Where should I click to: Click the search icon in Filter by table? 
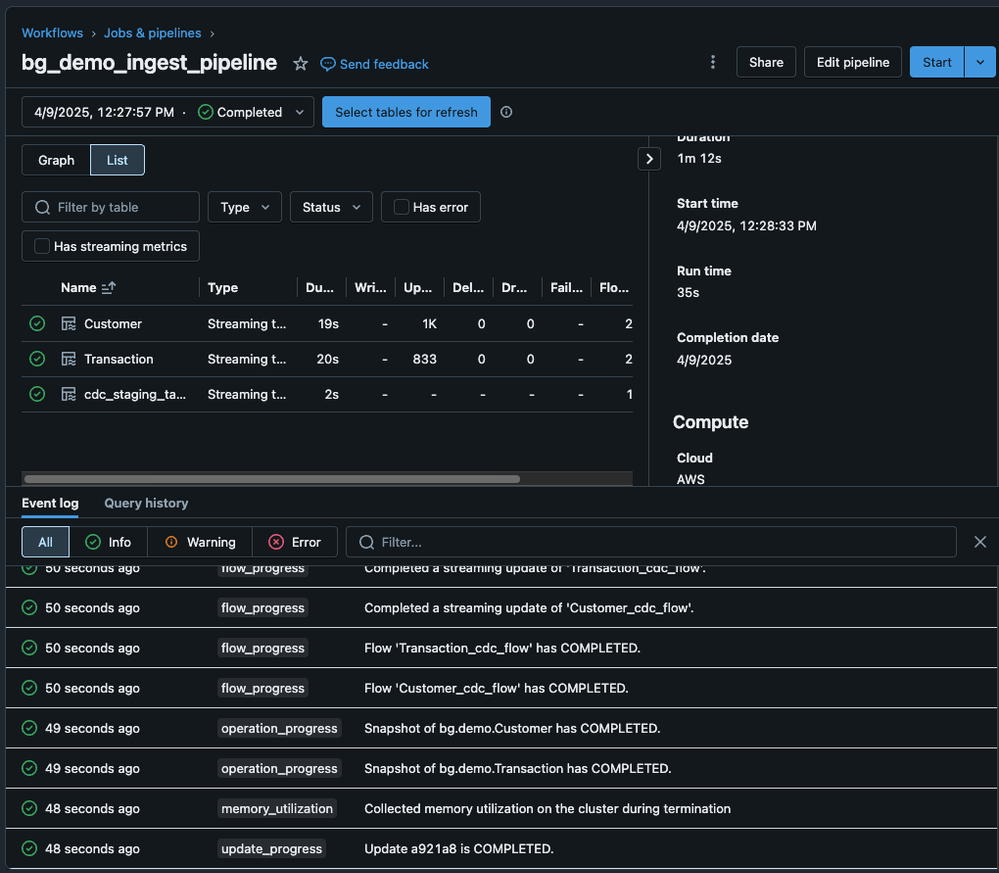click(x=42, y=208)
